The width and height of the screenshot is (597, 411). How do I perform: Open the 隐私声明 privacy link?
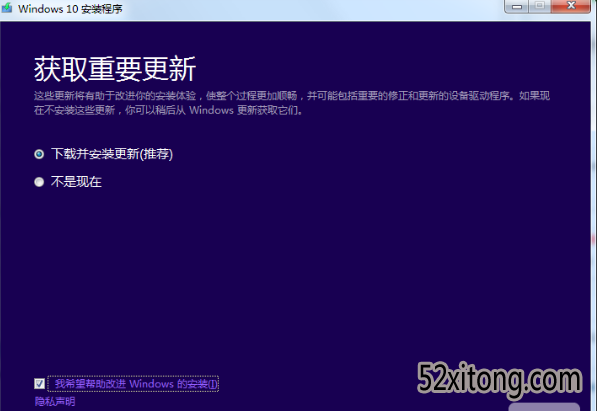55,401
